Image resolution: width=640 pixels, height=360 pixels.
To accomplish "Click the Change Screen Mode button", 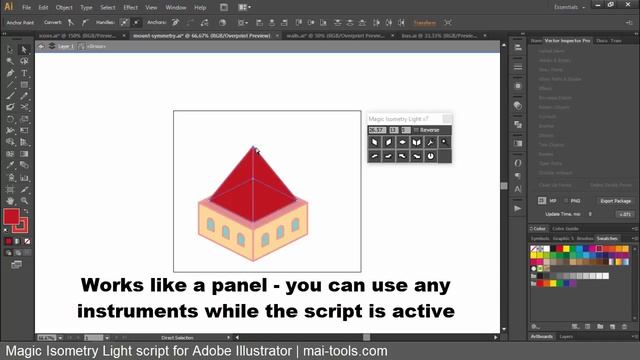I will point(16,265).
